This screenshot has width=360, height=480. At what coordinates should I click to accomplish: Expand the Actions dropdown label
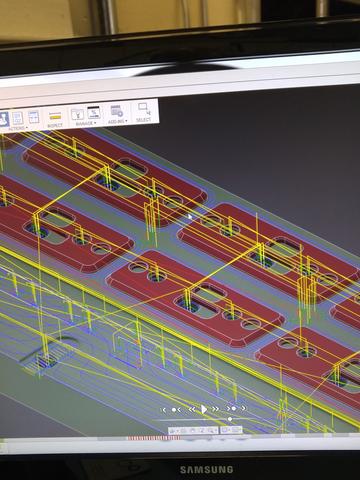click(x=17, y=129)
